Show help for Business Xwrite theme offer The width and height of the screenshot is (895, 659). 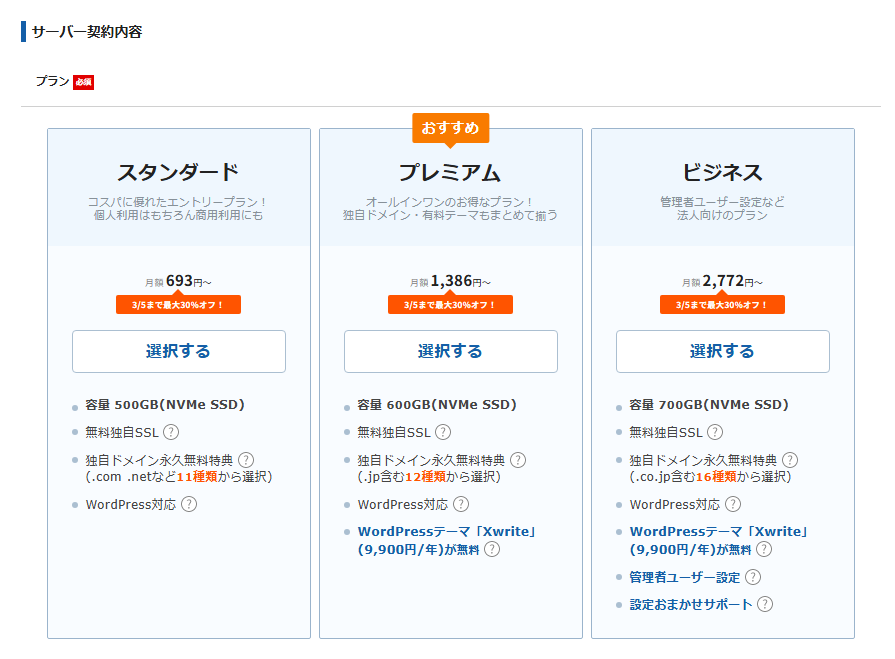tap(764, 549)
